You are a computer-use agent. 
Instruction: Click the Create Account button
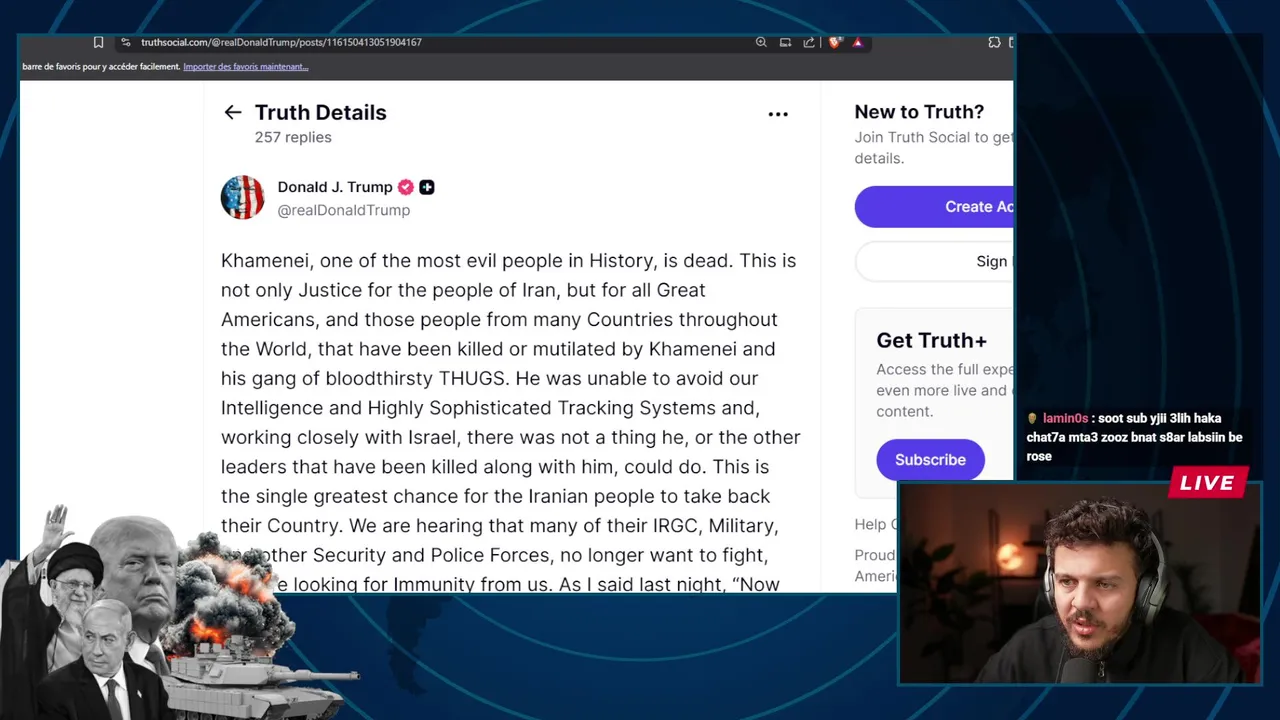pos(934,206)
